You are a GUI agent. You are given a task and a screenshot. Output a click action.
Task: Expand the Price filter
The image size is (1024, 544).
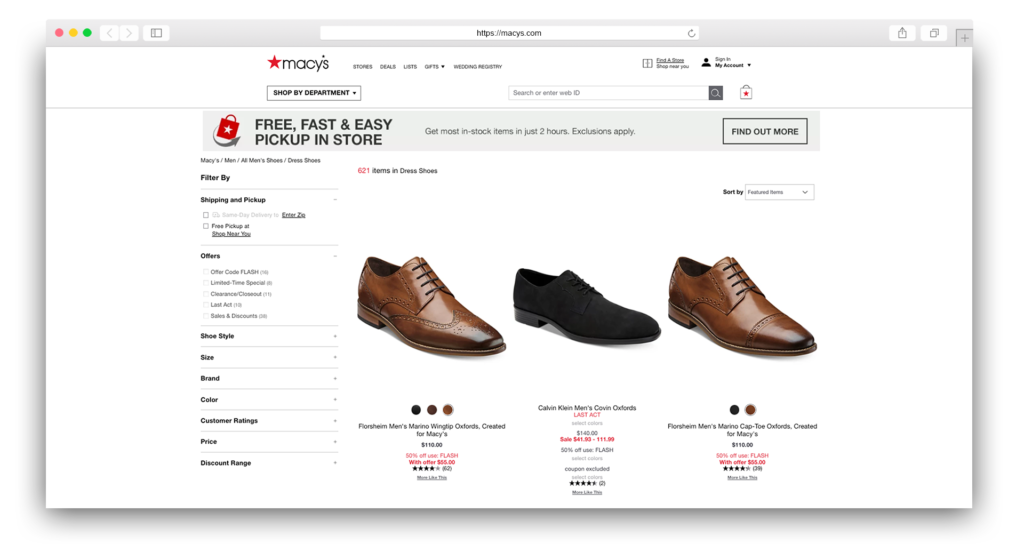(269, 442)
